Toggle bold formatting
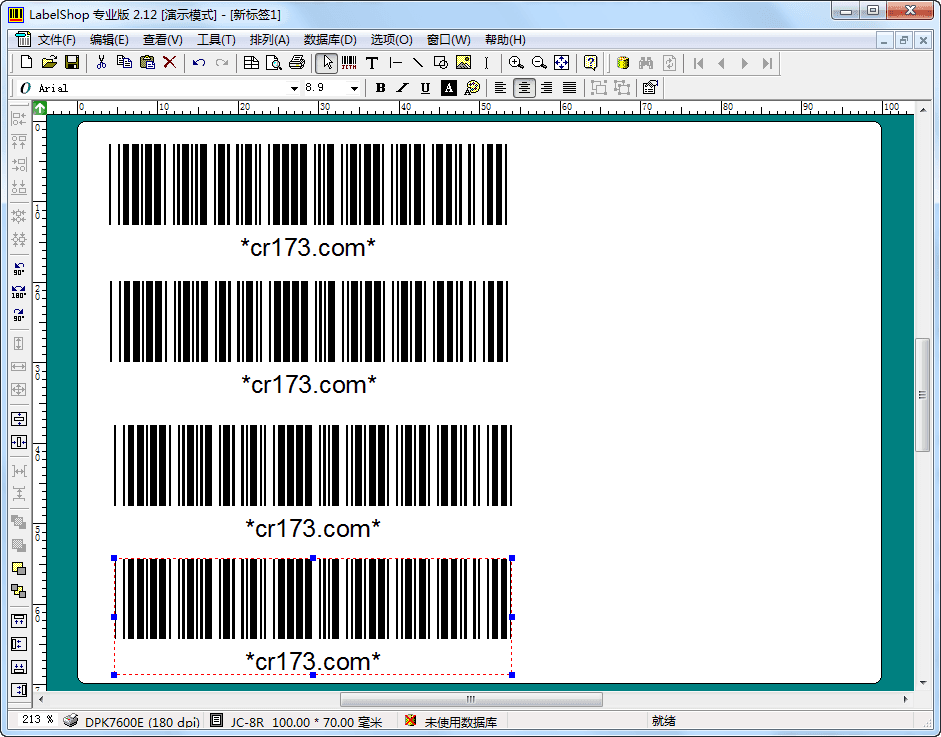The width and height of the screenshot is (941, 737). tap(381, 88)
